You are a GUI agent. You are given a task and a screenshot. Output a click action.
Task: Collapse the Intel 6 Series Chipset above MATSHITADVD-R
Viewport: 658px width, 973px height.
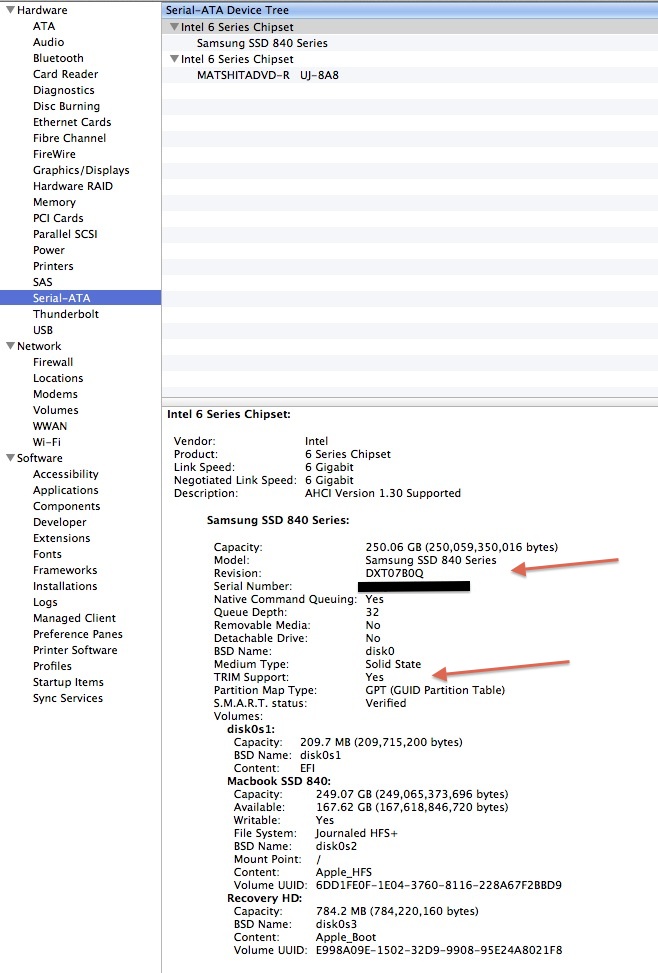(174, 59)
